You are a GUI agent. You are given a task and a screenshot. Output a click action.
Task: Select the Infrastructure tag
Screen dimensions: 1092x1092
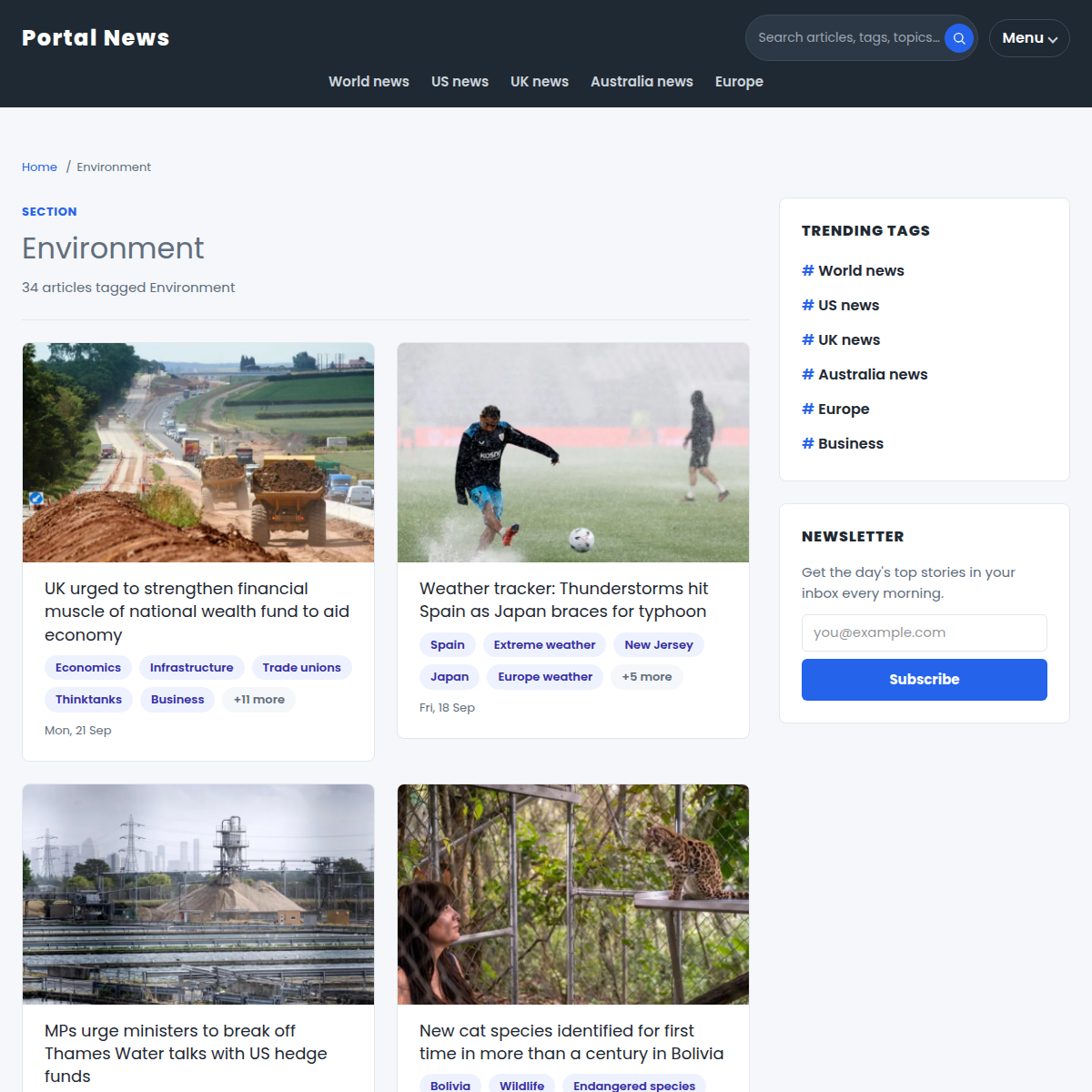(192, 668)
